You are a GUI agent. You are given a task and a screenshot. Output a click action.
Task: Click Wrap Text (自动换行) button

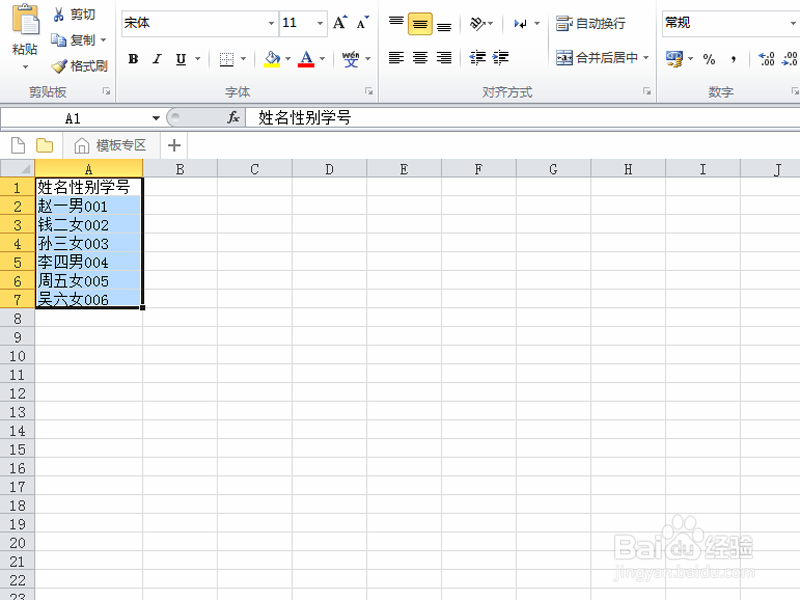(591, 23)
